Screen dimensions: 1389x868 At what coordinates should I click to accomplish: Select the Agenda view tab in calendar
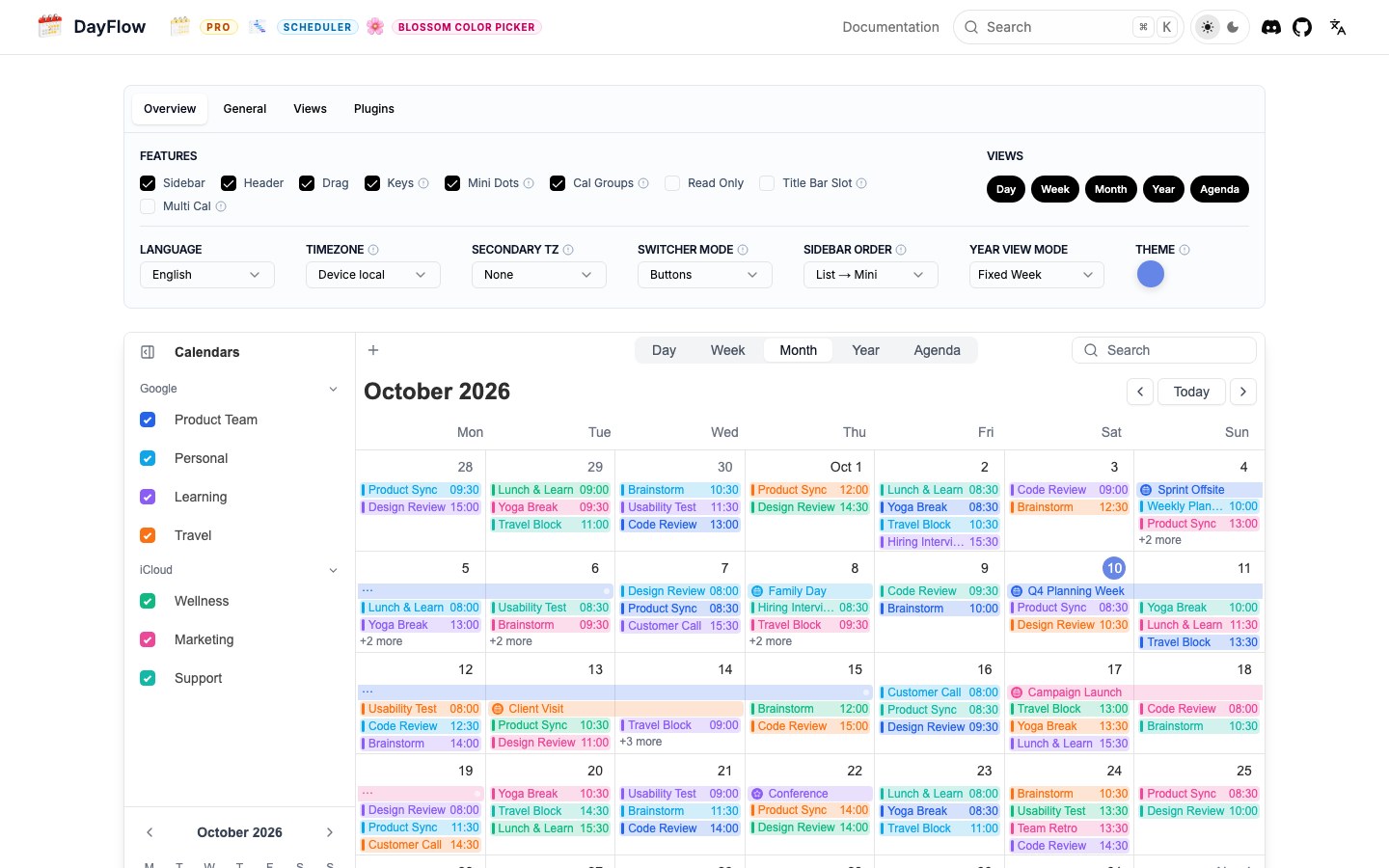937,350
